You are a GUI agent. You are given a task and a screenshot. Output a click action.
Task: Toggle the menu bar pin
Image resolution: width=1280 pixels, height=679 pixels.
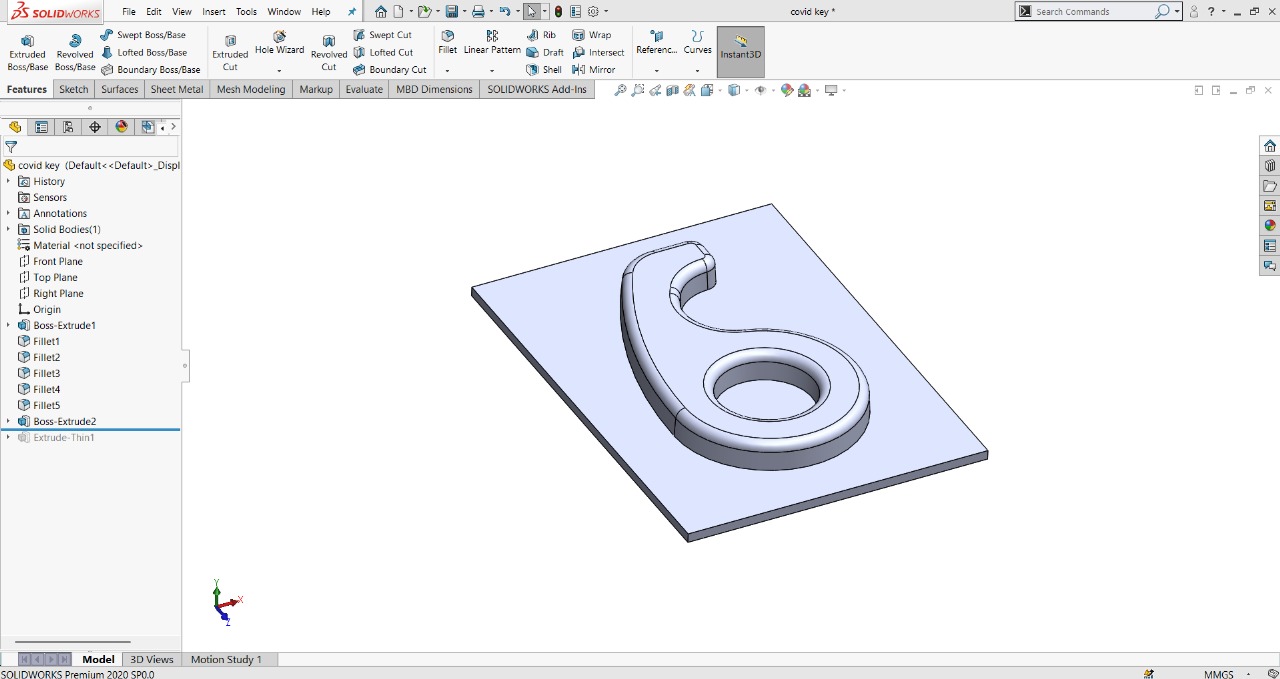[x=351, y=12]
